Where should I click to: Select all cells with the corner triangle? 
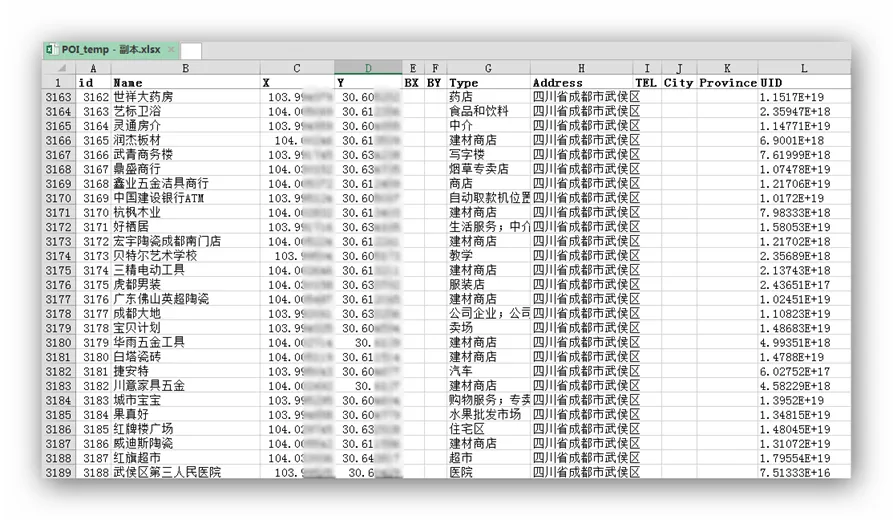(59, 68)
